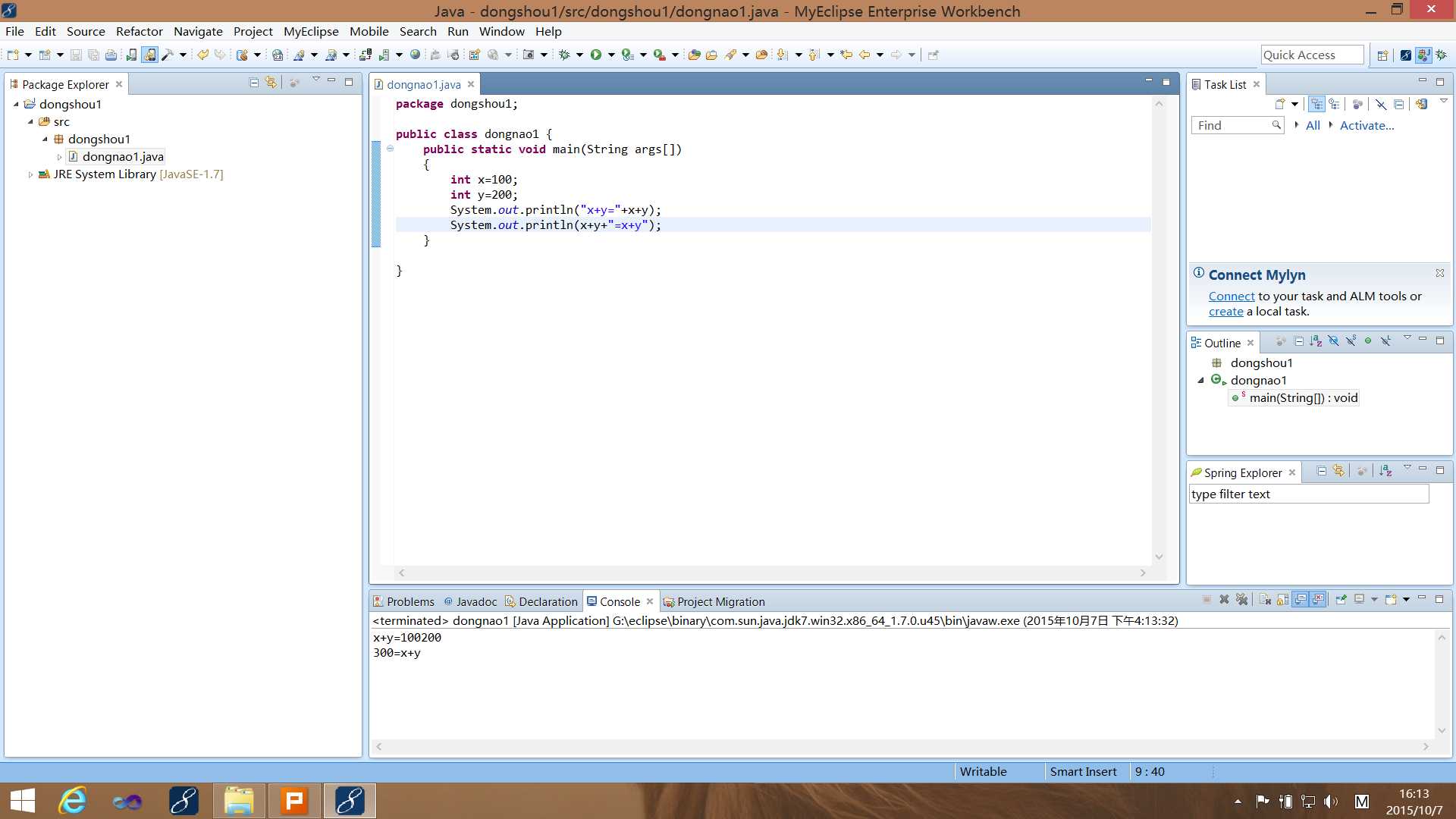Expand the src folder in Package Explorer

30,121
